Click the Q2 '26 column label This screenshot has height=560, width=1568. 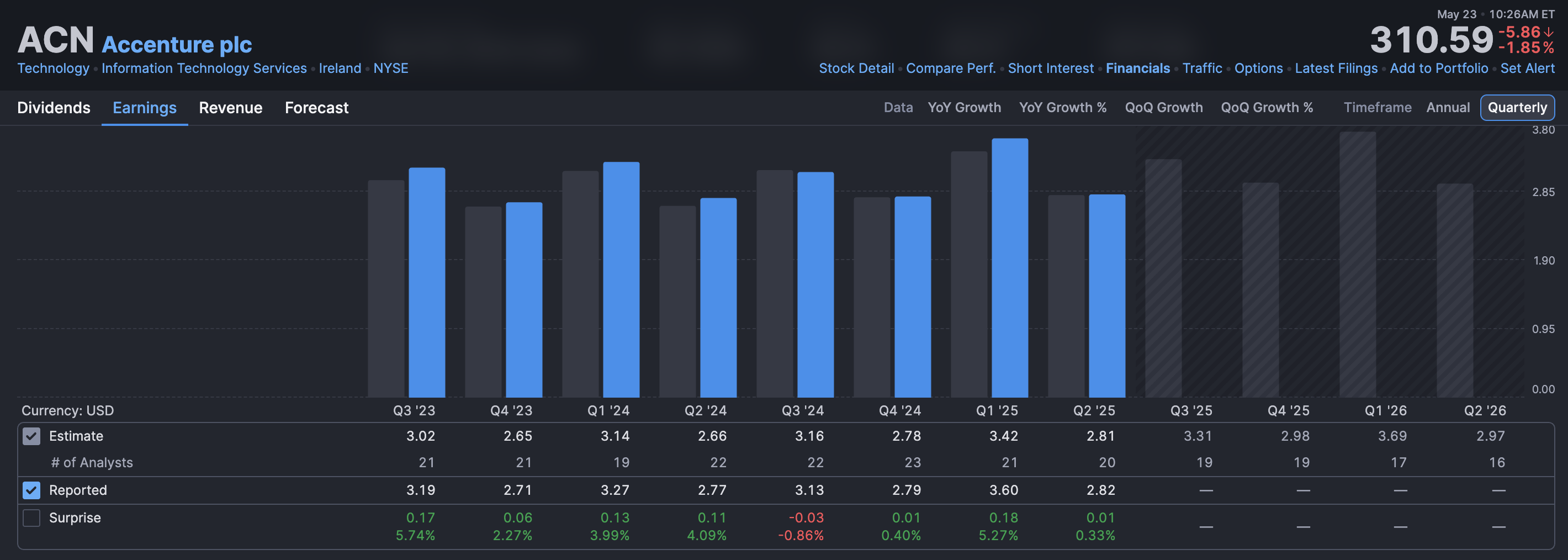click(x=1485, y=410)
